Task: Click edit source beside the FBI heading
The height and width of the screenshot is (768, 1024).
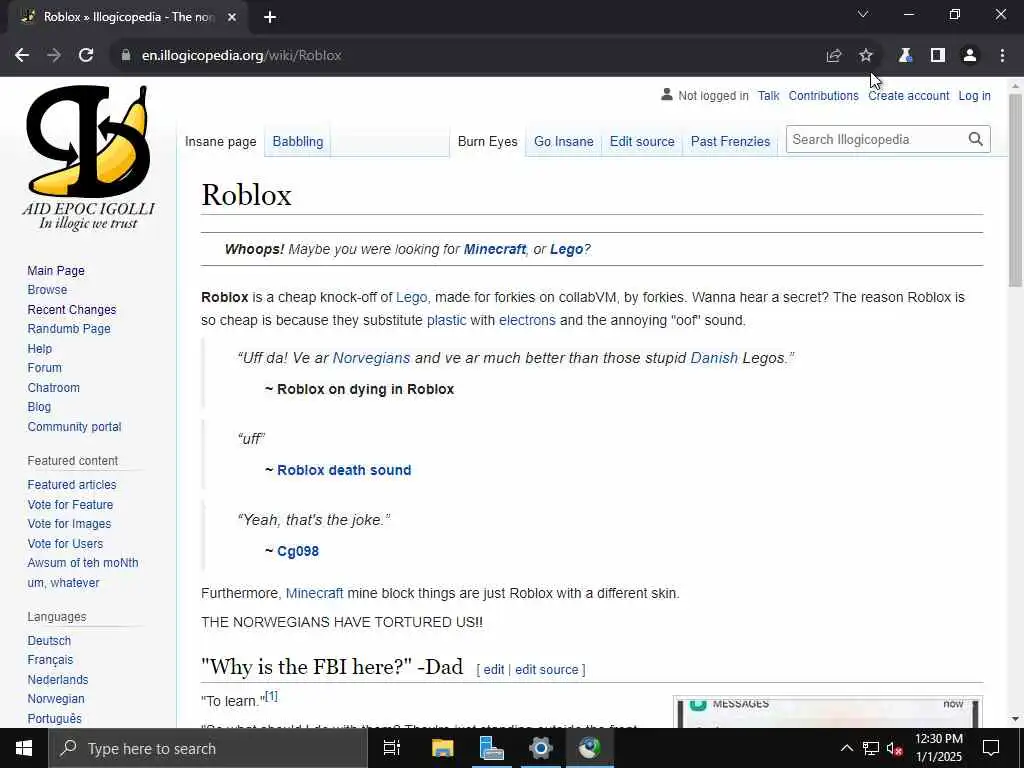Action: click(547, 670)
